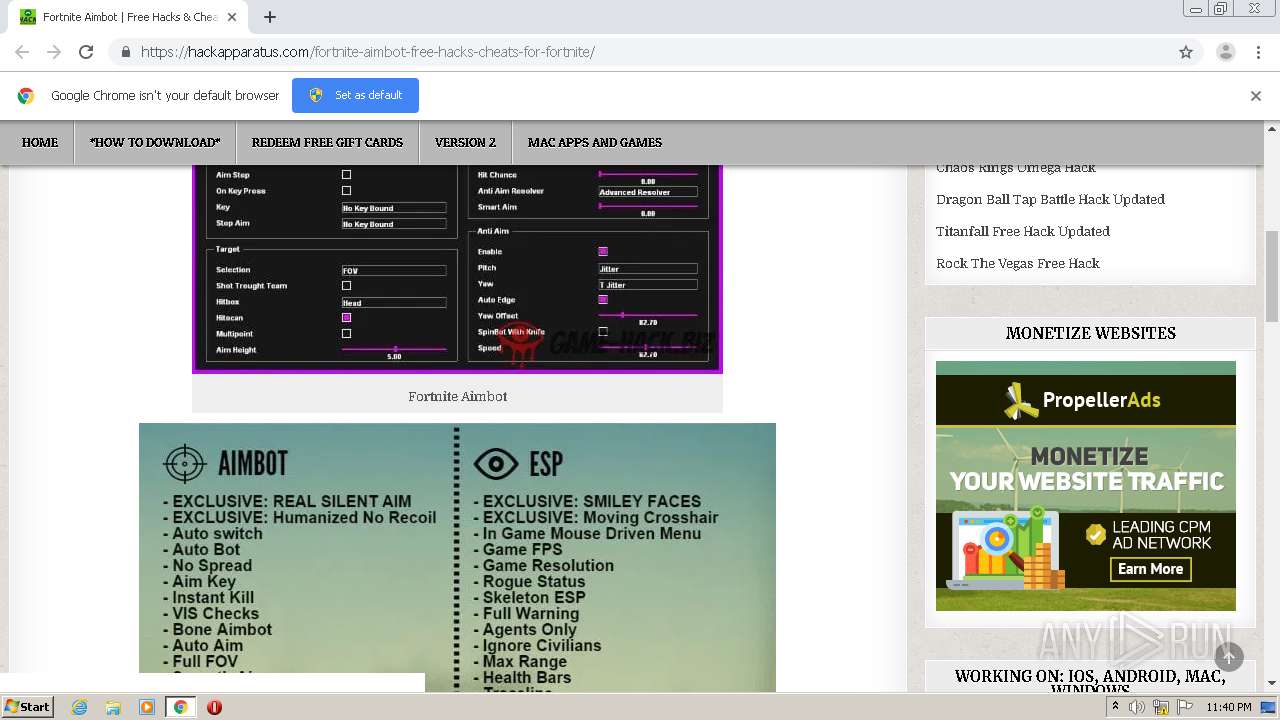Click the AIMBOT and ESP features image

tap(457, 557)
